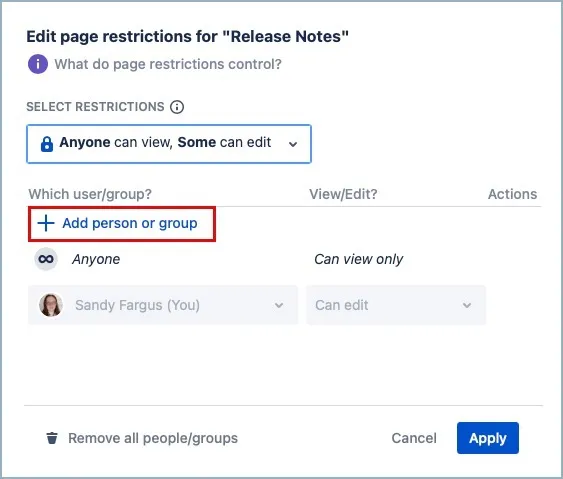Screen dimensions: 563x479
Task: Click "Remove all people/groups"
Action: click(x=153, y=438)
